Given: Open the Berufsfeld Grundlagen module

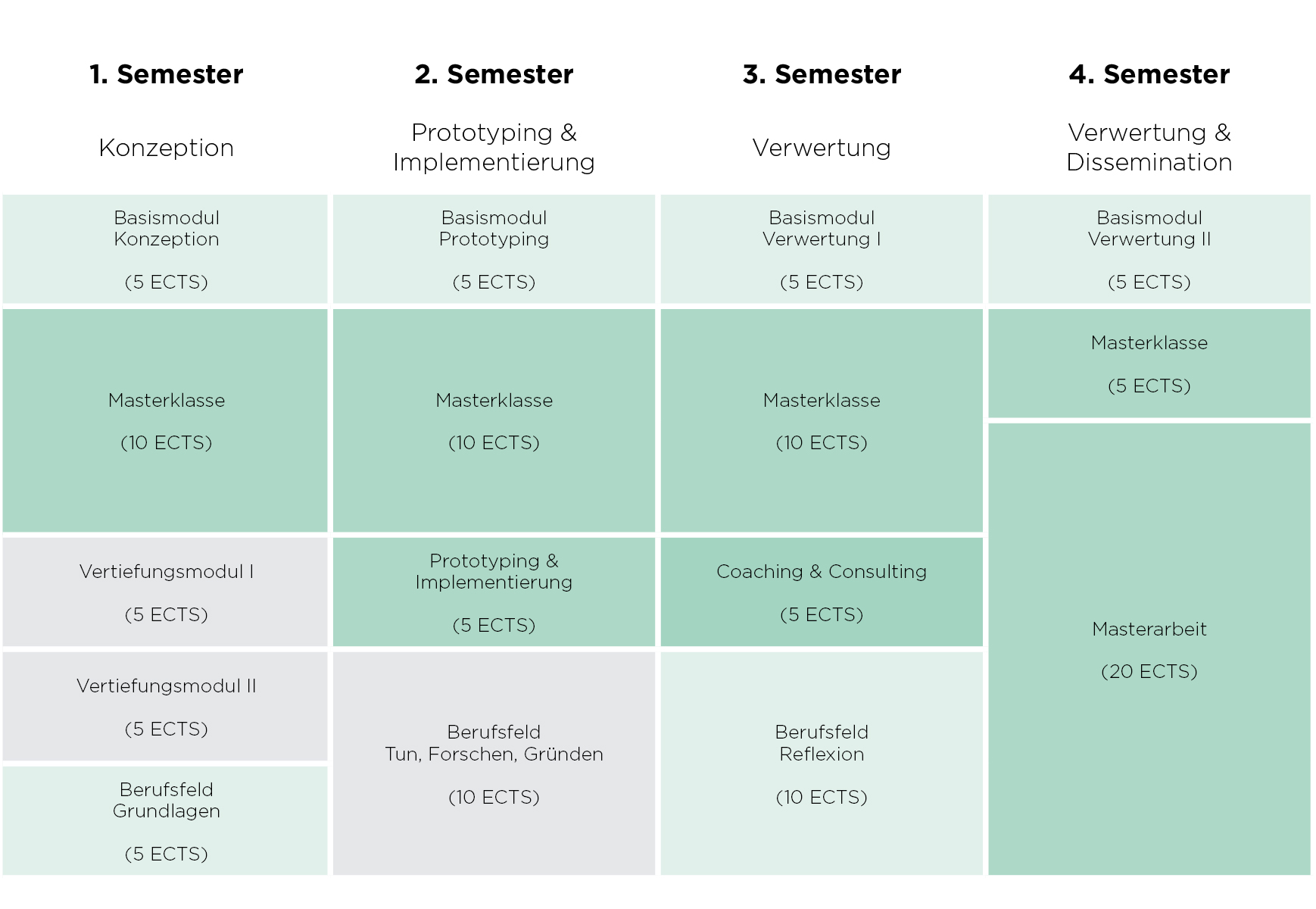Looking at the screenshot, I should point(166,821).
